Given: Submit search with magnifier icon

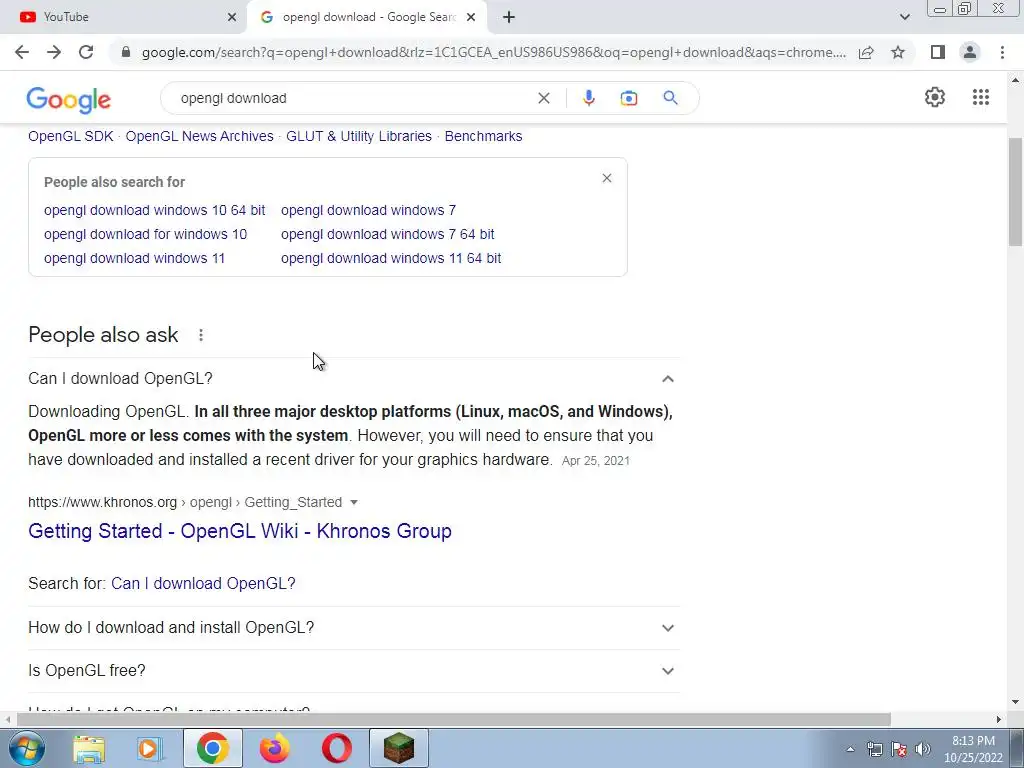Looking at the screenshot, I should pos(670,98).
